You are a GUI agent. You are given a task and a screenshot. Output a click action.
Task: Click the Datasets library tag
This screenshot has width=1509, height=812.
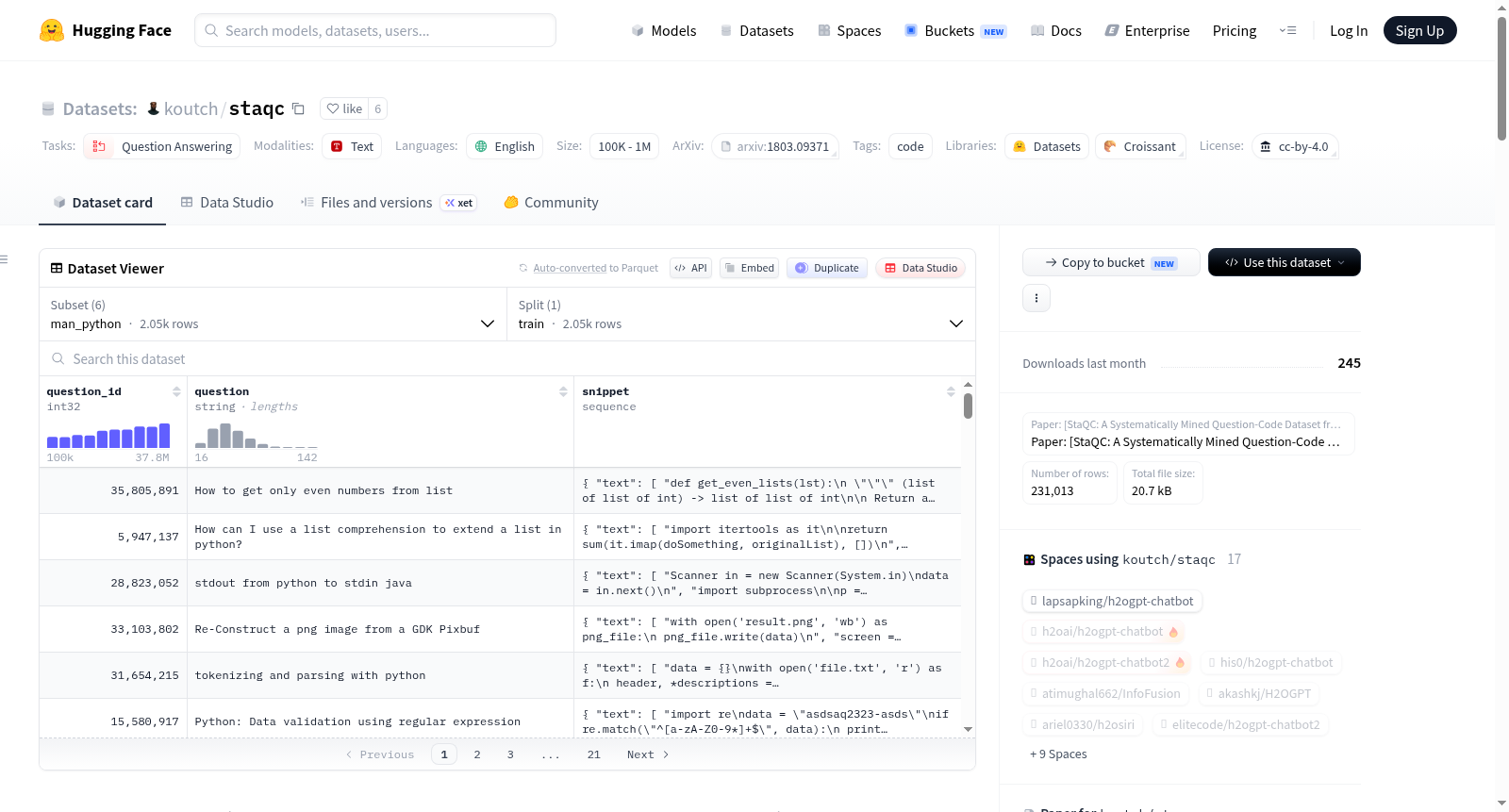[x=1047, y=146]
